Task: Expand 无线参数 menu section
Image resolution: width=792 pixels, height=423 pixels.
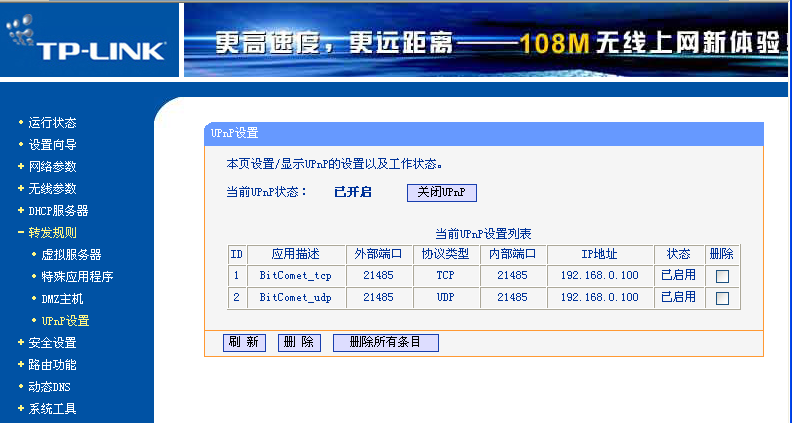Action: pos(52,189)
